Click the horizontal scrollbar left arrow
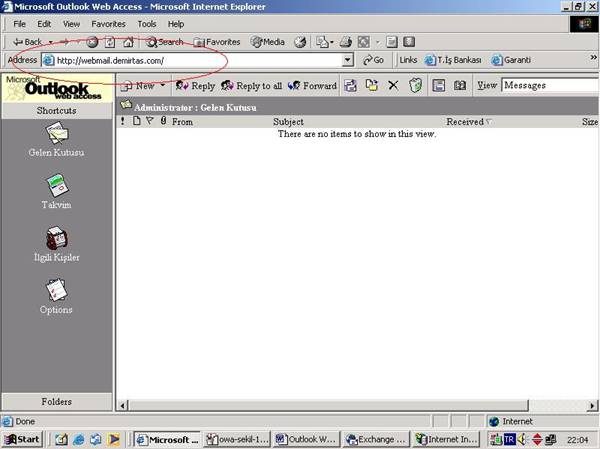Image resolution: width=600 pixels, height=449 pixels. [123, 405]
